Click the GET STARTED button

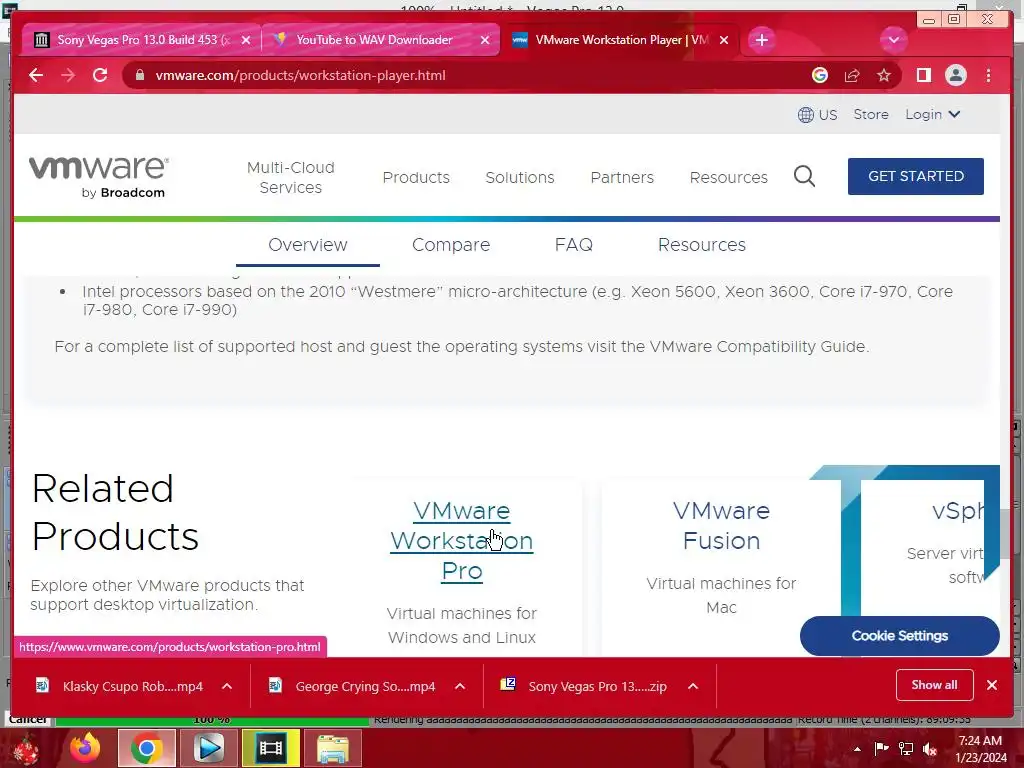click(916, 176)
